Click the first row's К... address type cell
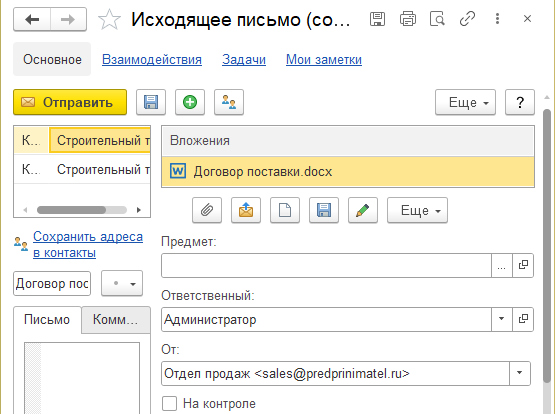555x414 pixels. point(31,140)
